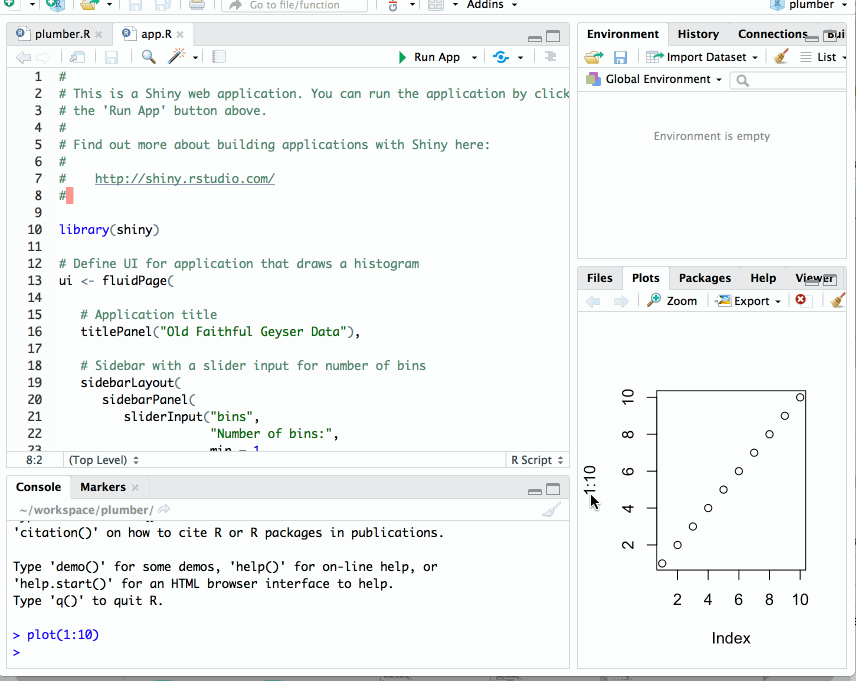
Task: Switch to the Markers tab
Action: click(x=103, y=487)
